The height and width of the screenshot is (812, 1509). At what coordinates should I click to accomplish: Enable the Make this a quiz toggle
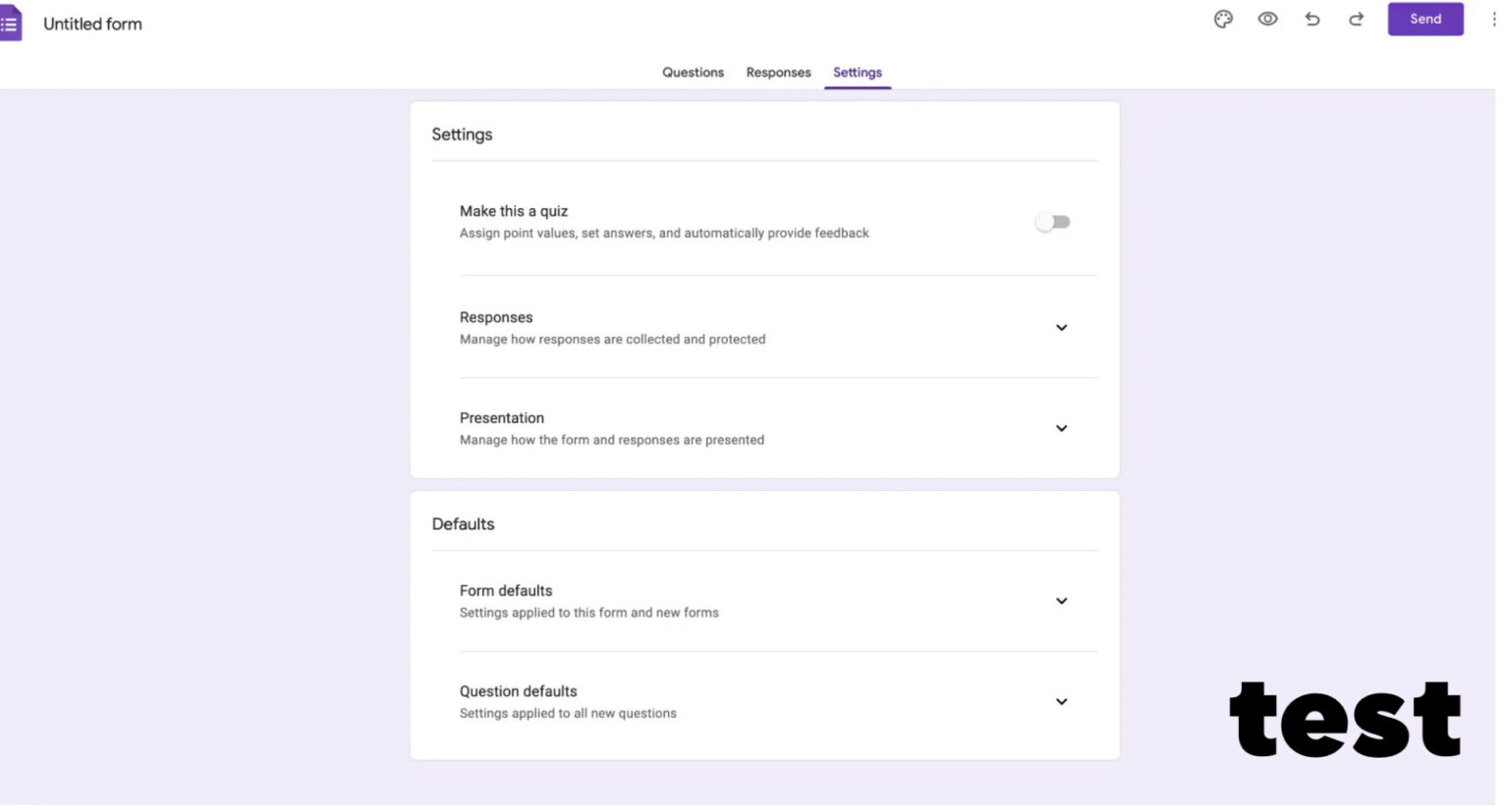(1052, 221)
